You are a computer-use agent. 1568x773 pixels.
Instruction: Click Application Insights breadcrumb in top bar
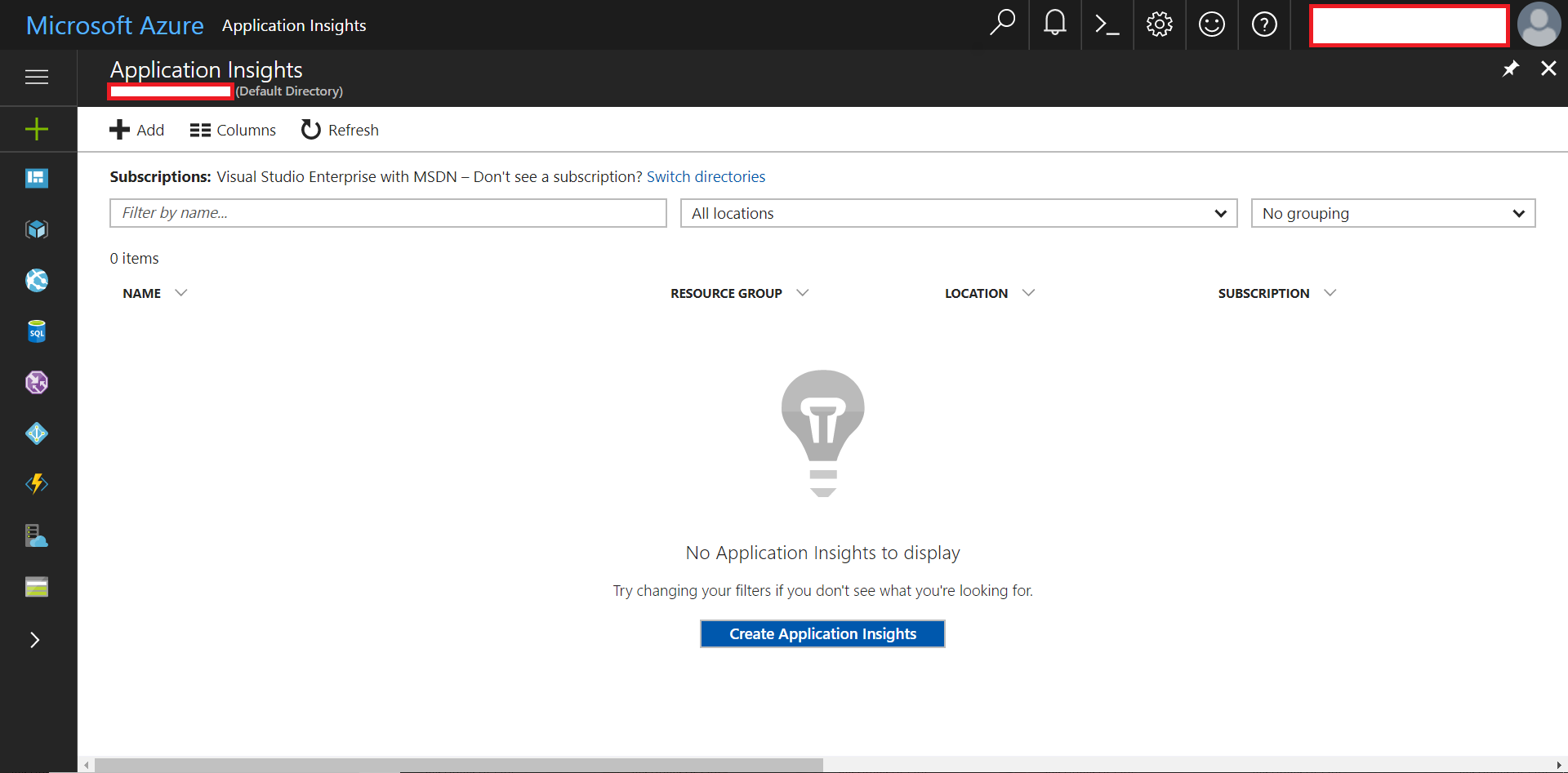294,25
